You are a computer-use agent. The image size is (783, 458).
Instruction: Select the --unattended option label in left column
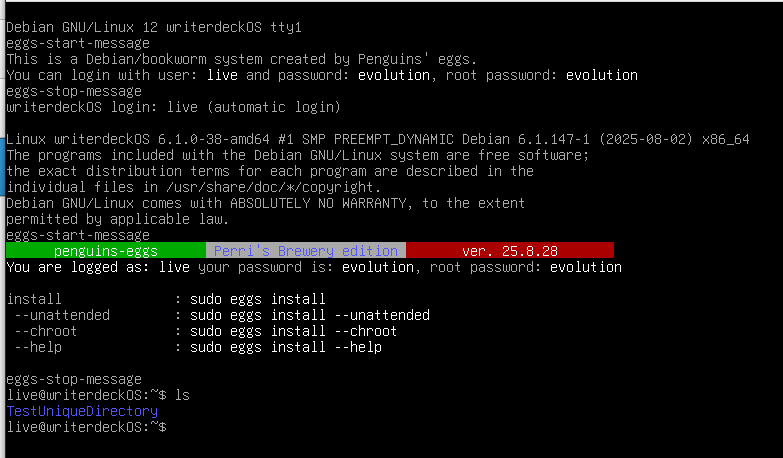(x=62, y=315)
